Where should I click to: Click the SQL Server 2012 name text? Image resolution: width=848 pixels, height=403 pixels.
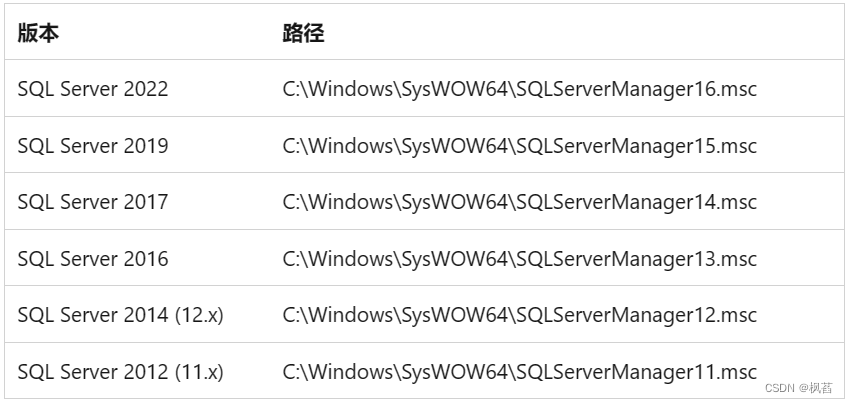coord(92,372)
